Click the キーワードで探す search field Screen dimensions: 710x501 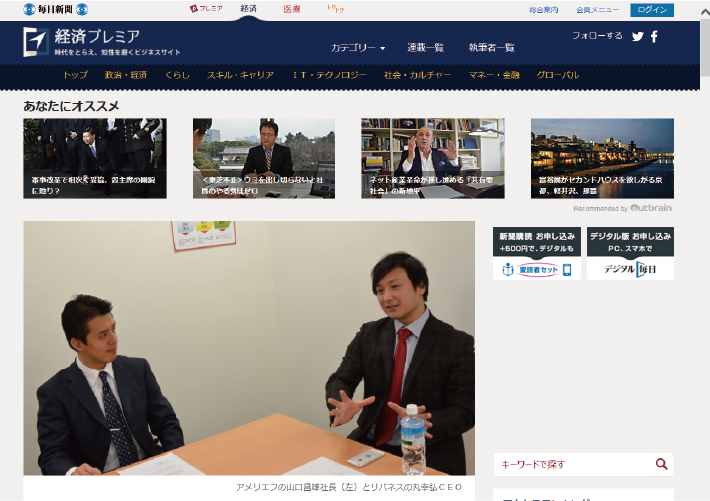[x=570, y=464]
